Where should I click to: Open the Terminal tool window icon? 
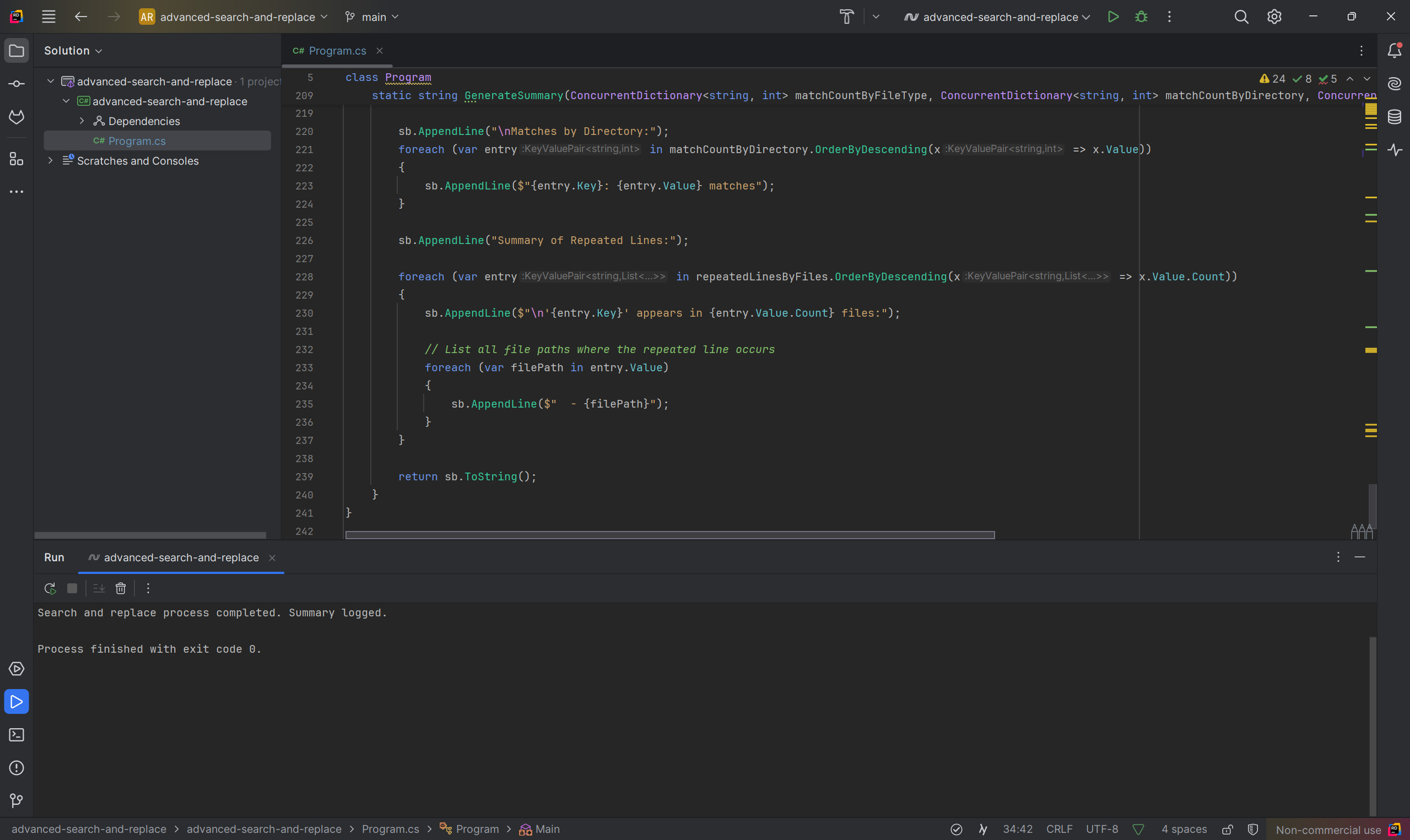click(17, 735)
